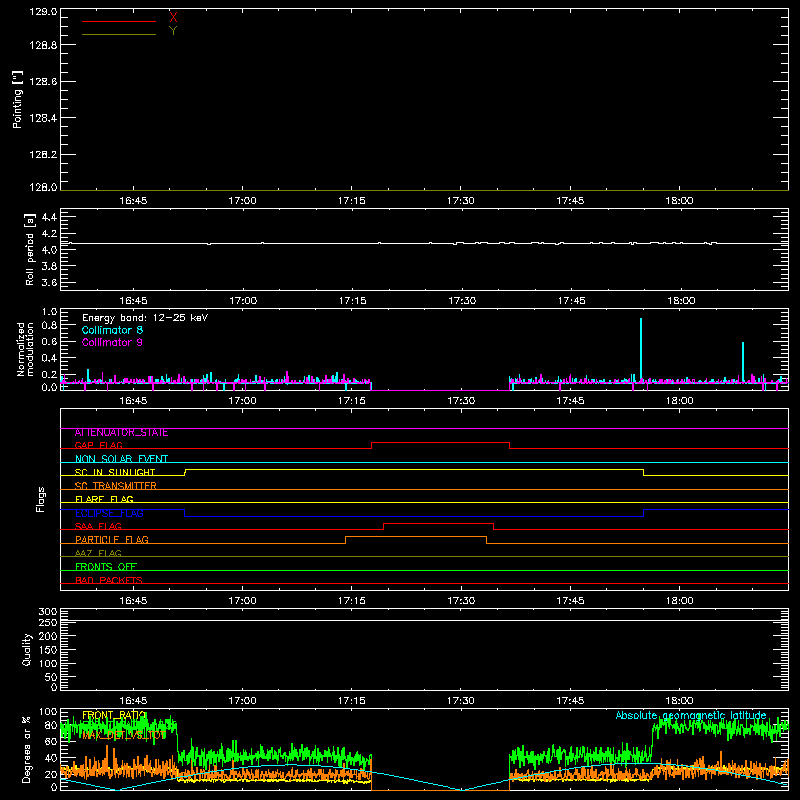This screenshot has width=800, height=800.
Task: Click 3.6 on the Roll period axis
Action: click(49, 282)
